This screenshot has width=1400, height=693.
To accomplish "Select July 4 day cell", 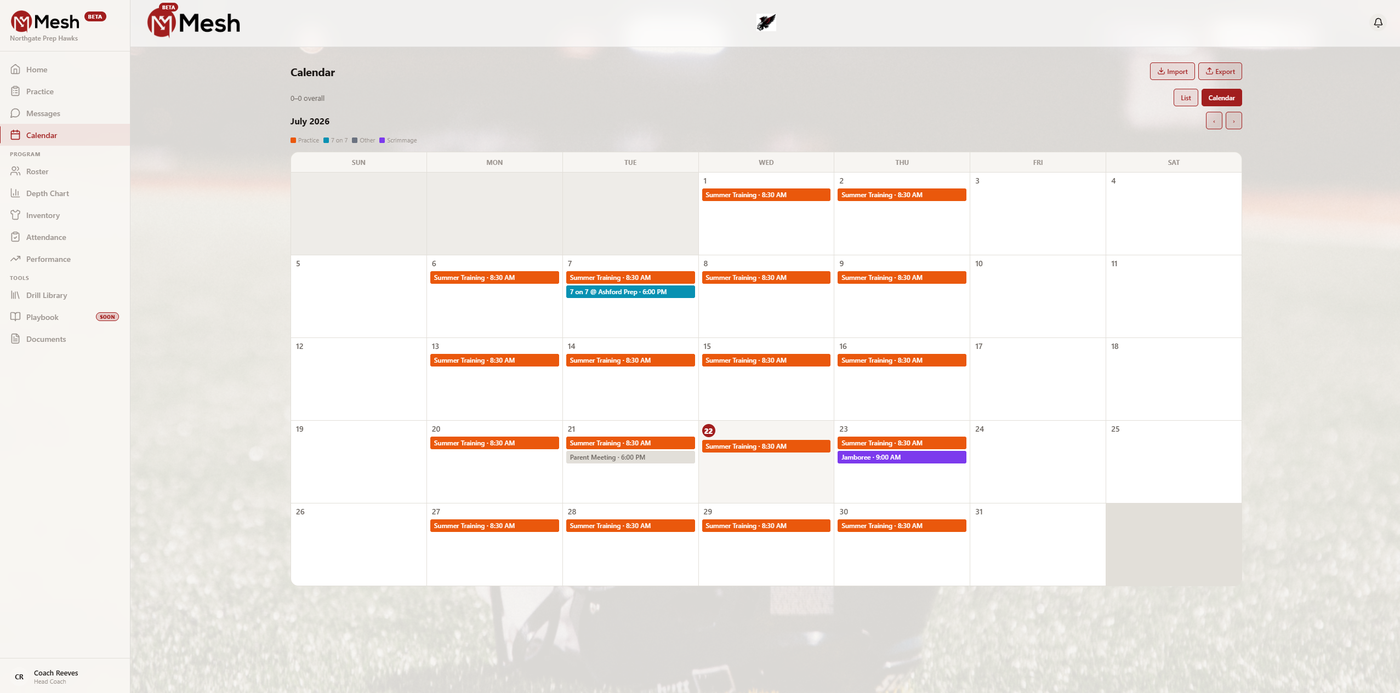I will 1174,213.
